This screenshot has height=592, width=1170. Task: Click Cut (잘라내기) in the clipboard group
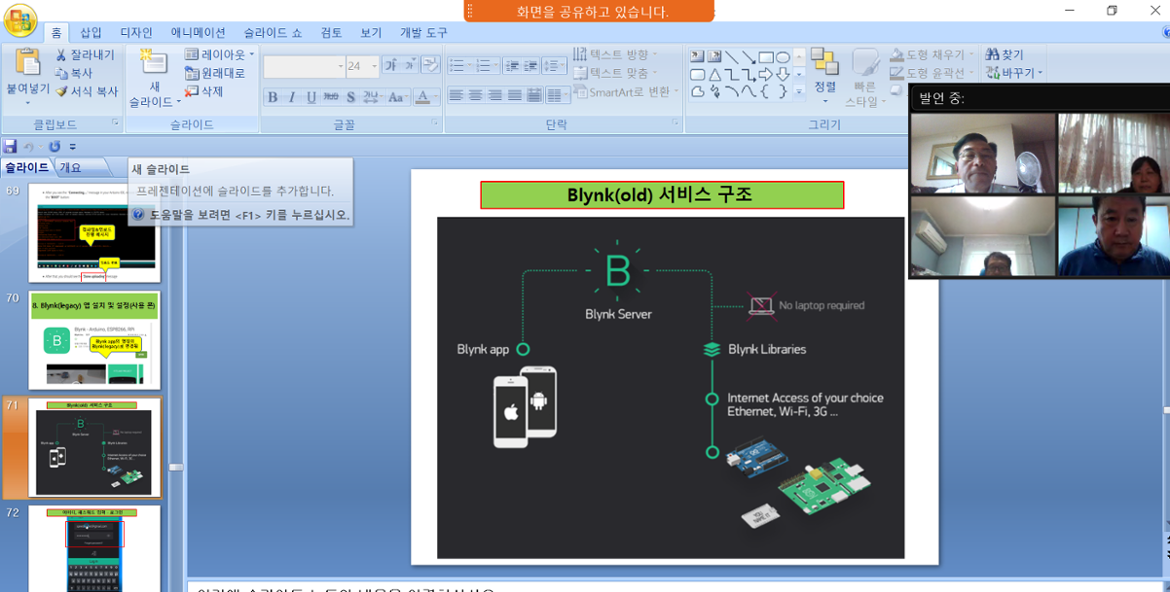pyautogui.click(x=85, y=55)
